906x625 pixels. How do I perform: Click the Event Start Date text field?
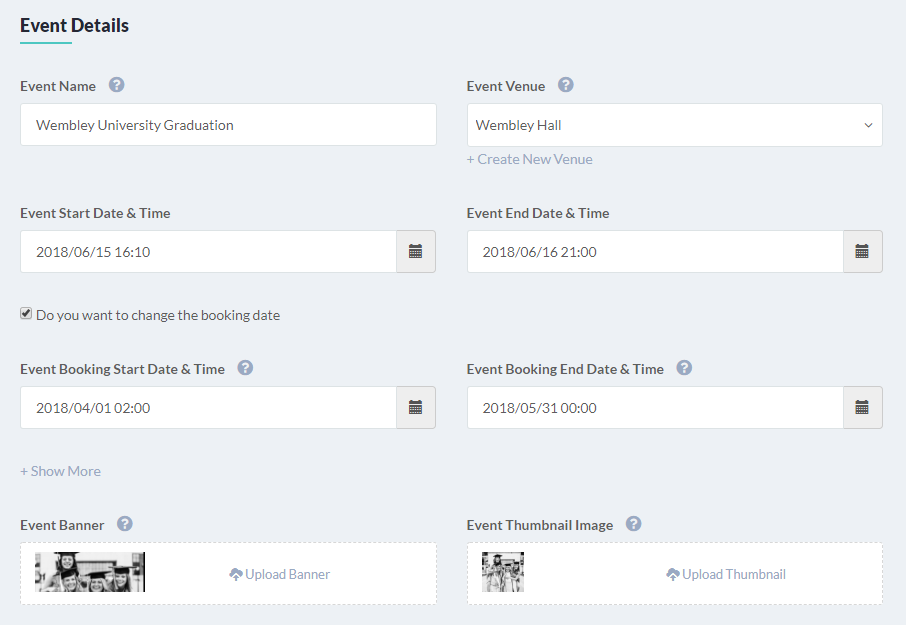[x=208, y=251]
